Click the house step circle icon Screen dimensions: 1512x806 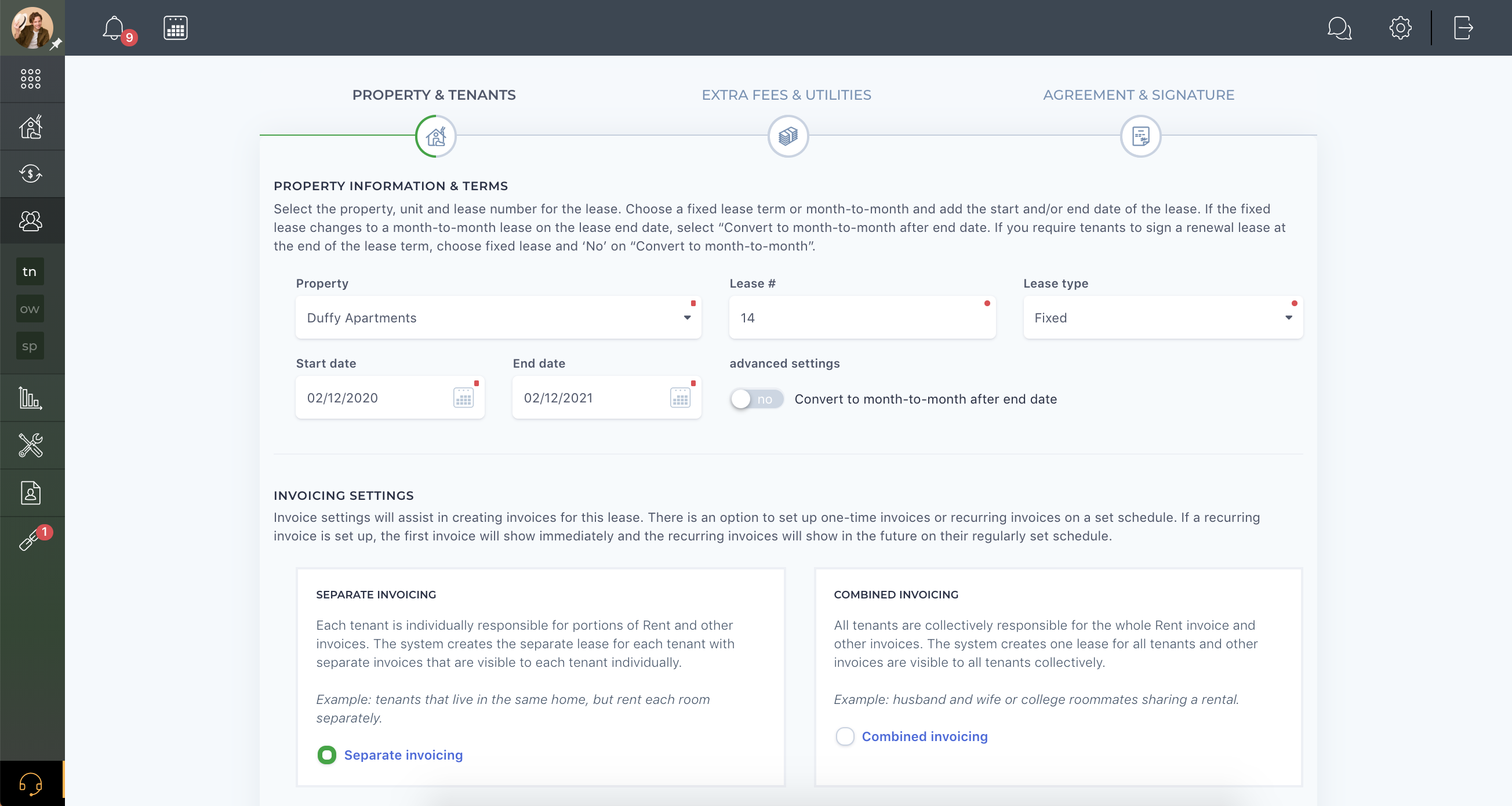tap(435, 136)
